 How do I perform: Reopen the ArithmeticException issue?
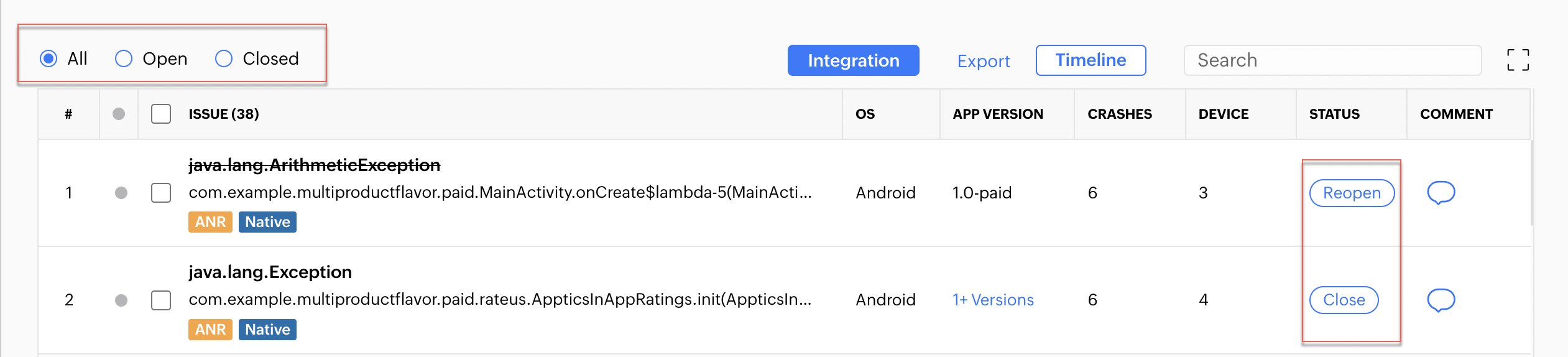click(1352, 193)
